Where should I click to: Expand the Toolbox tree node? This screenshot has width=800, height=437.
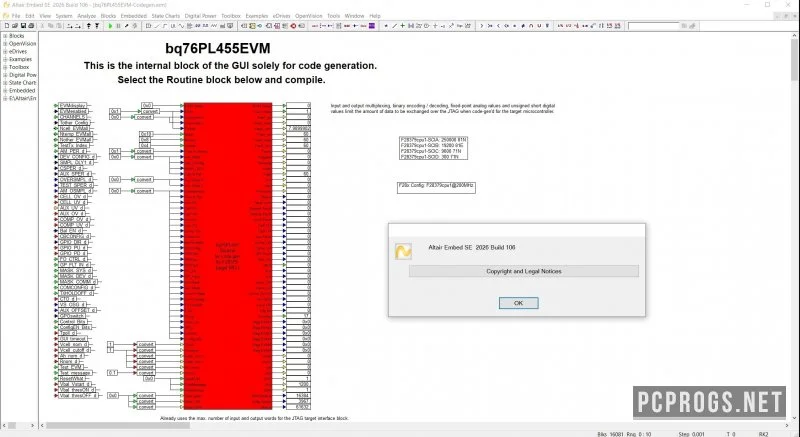click(5, 67)
